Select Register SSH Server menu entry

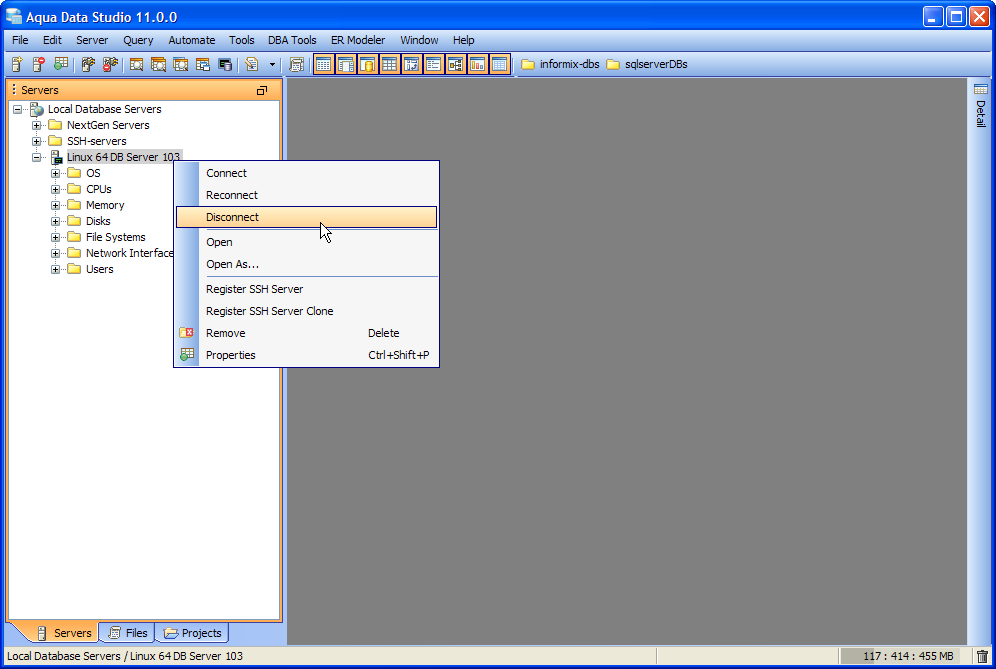(306, 289)
